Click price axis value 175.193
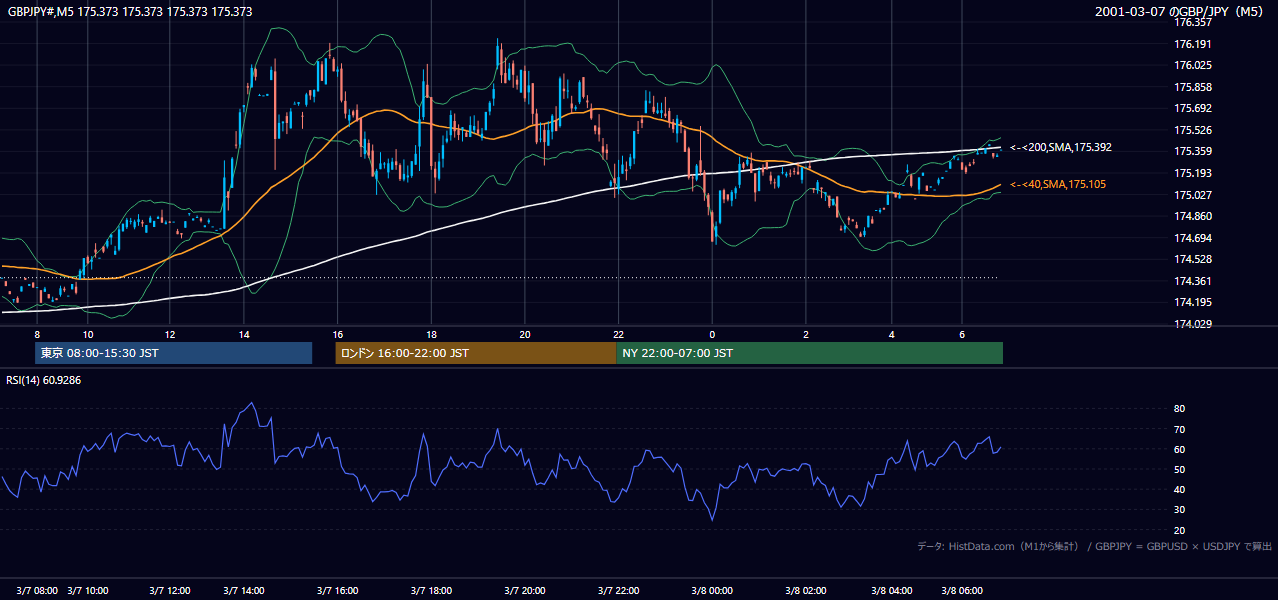The width and height of the screenshot is (1278, 600). tap(1193, 173)
